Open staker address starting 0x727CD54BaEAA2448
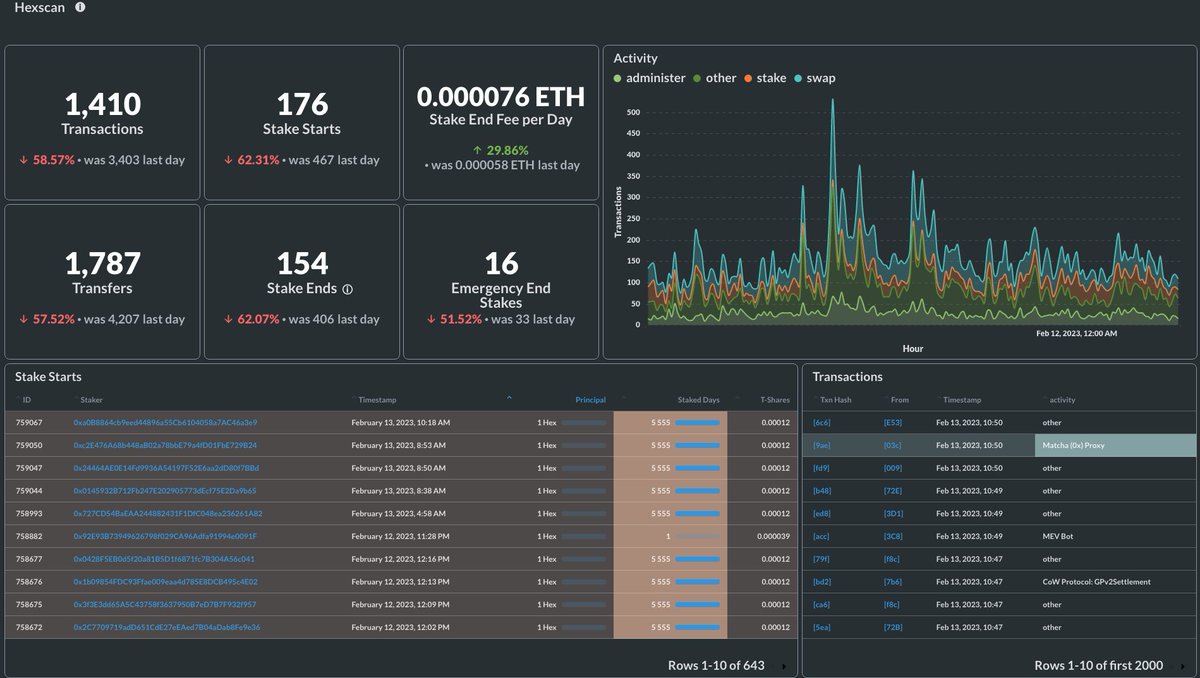The width and height of the screenshot is (1200, 678). [x=167, y=513]
